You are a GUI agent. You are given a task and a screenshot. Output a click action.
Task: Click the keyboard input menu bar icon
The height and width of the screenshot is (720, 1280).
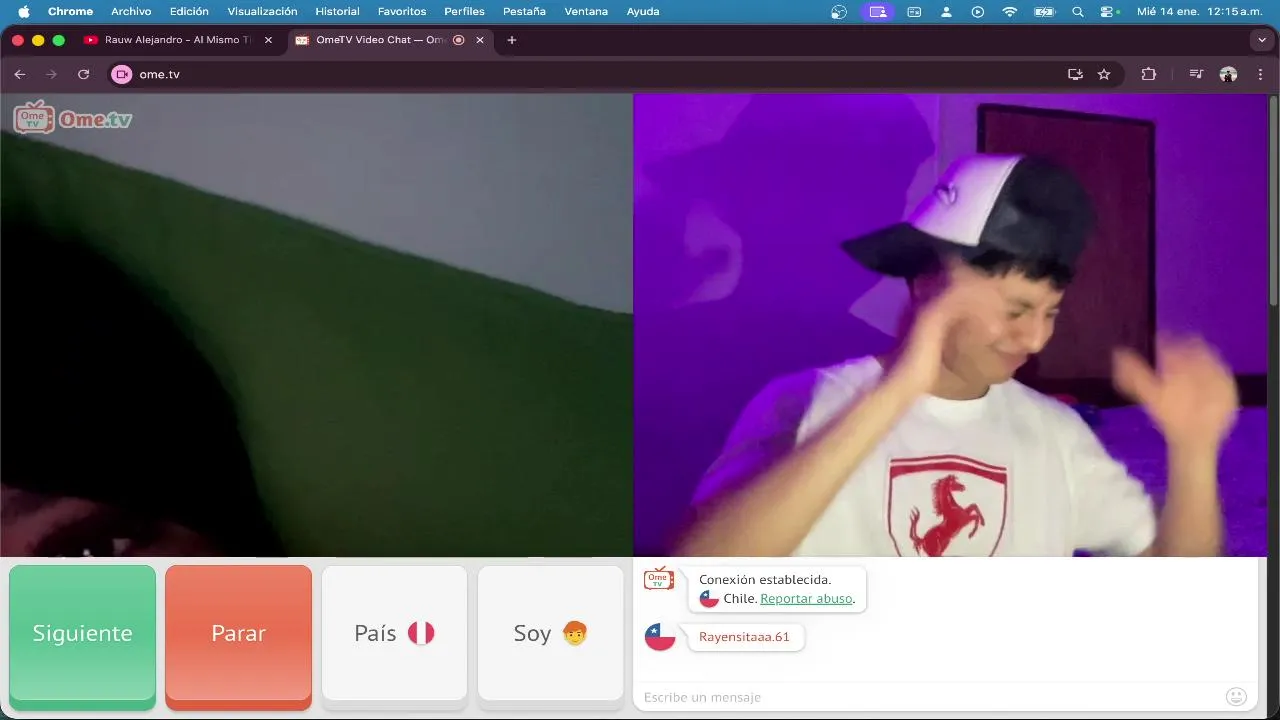[x=914, y=12]
